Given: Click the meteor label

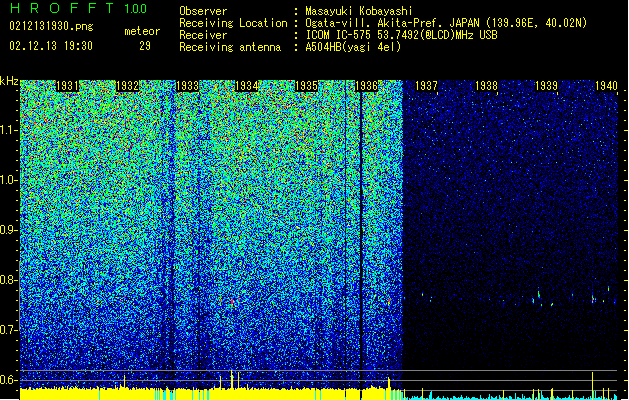Looking at the screenshot, I should (142, 31).
